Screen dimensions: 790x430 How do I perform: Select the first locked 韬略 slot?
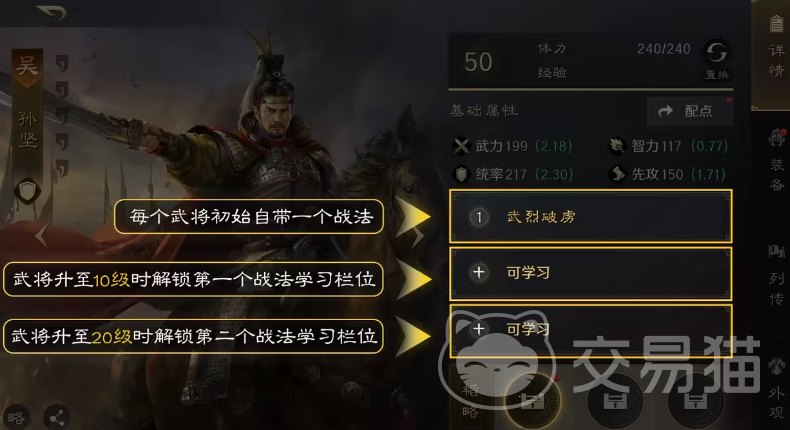coord(532,401)
